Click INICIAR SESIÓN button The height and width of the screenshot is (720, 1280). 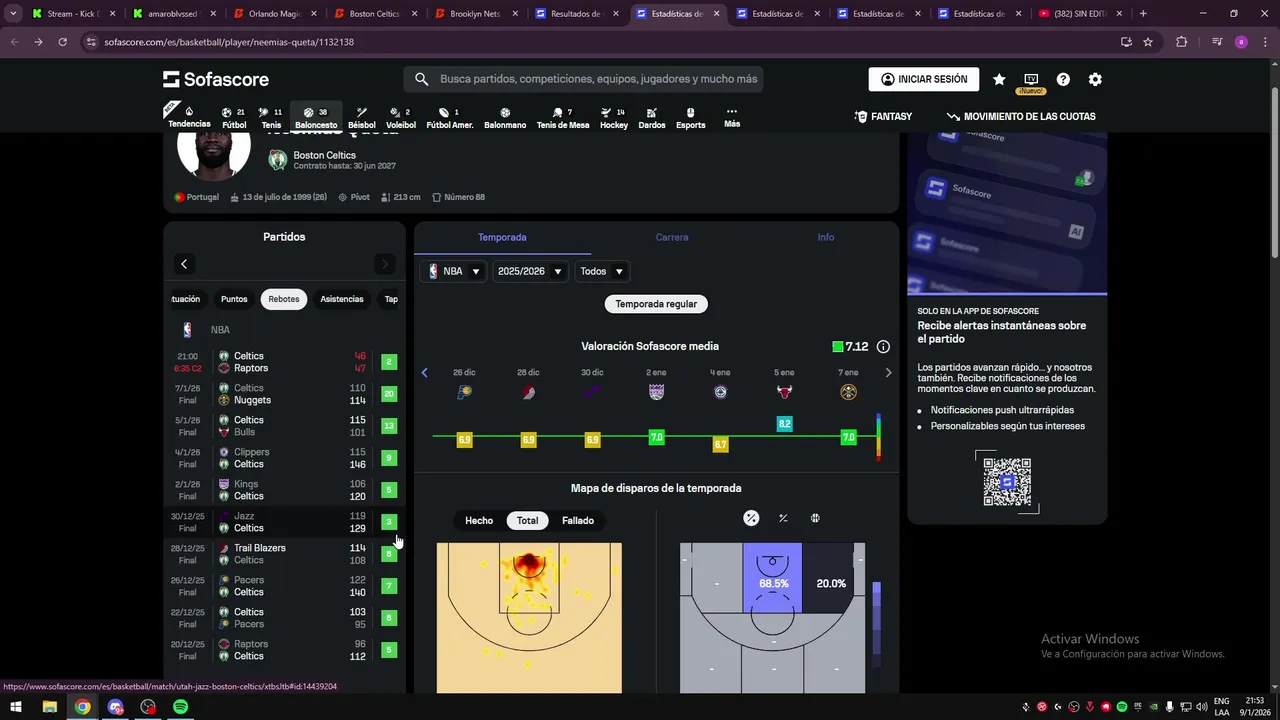pos(924,79)
